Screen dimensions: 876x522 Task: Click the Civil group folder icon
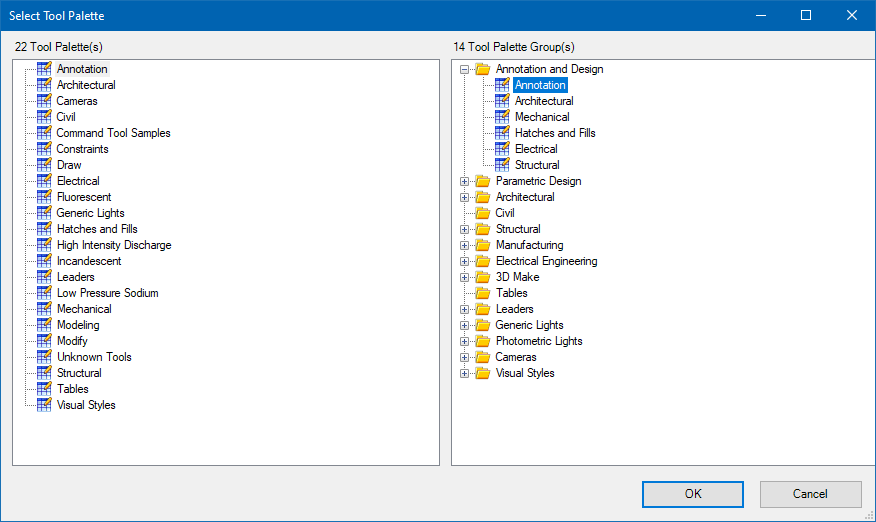coord(483,213)
